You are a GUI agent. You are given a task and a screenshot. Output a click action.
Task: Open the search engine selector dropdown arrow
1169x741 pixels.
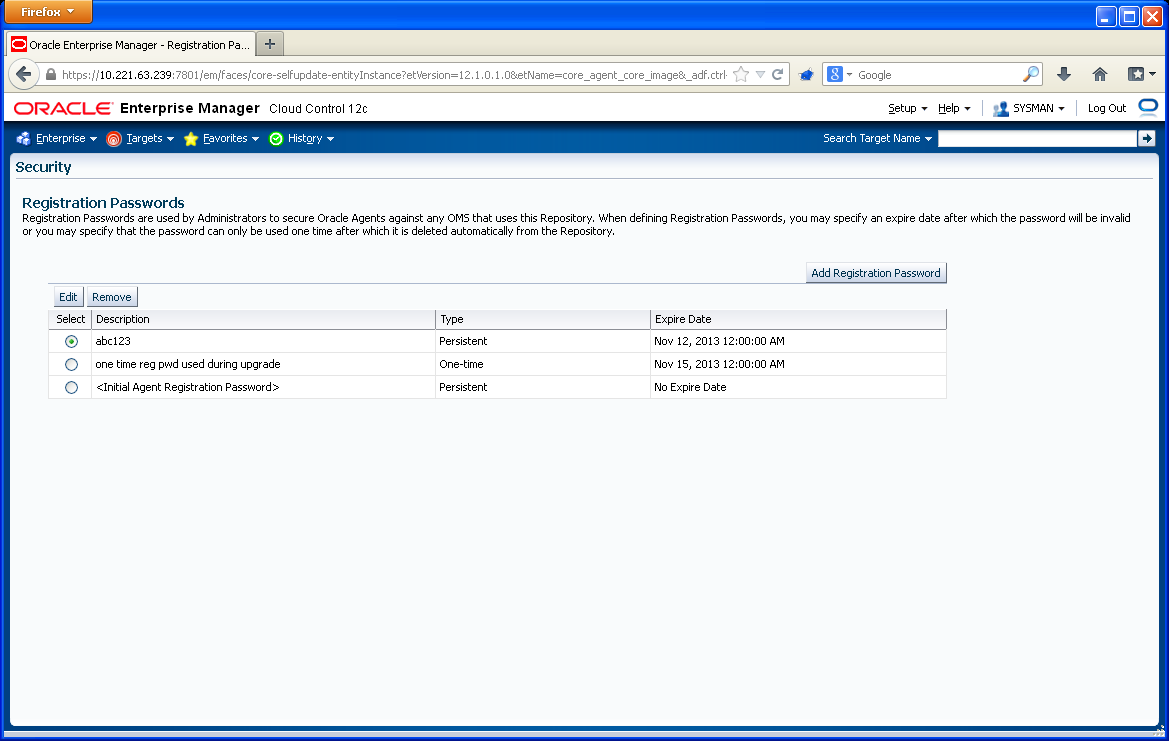pos(849,75)
